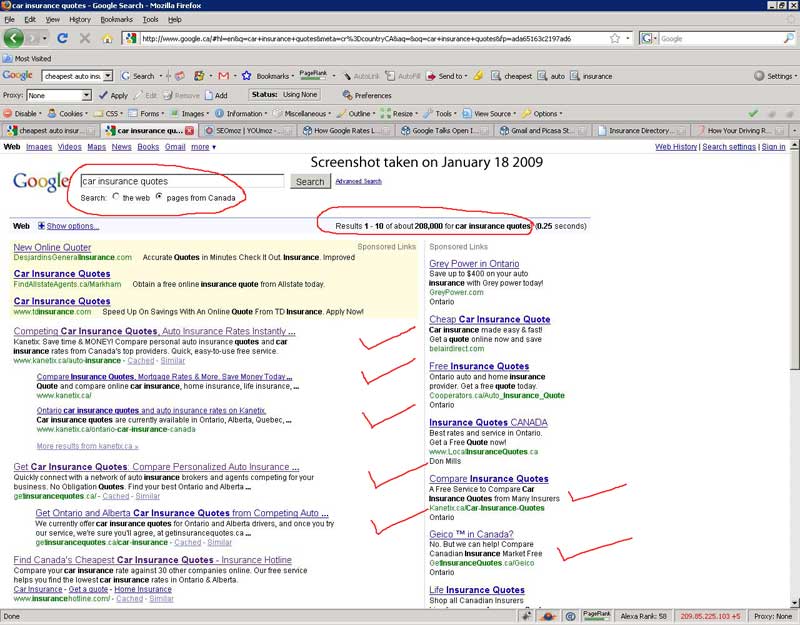The image size is (800, 625).
Task: Reload the page with the refresh icon
Action: click(x=62, y=39)
